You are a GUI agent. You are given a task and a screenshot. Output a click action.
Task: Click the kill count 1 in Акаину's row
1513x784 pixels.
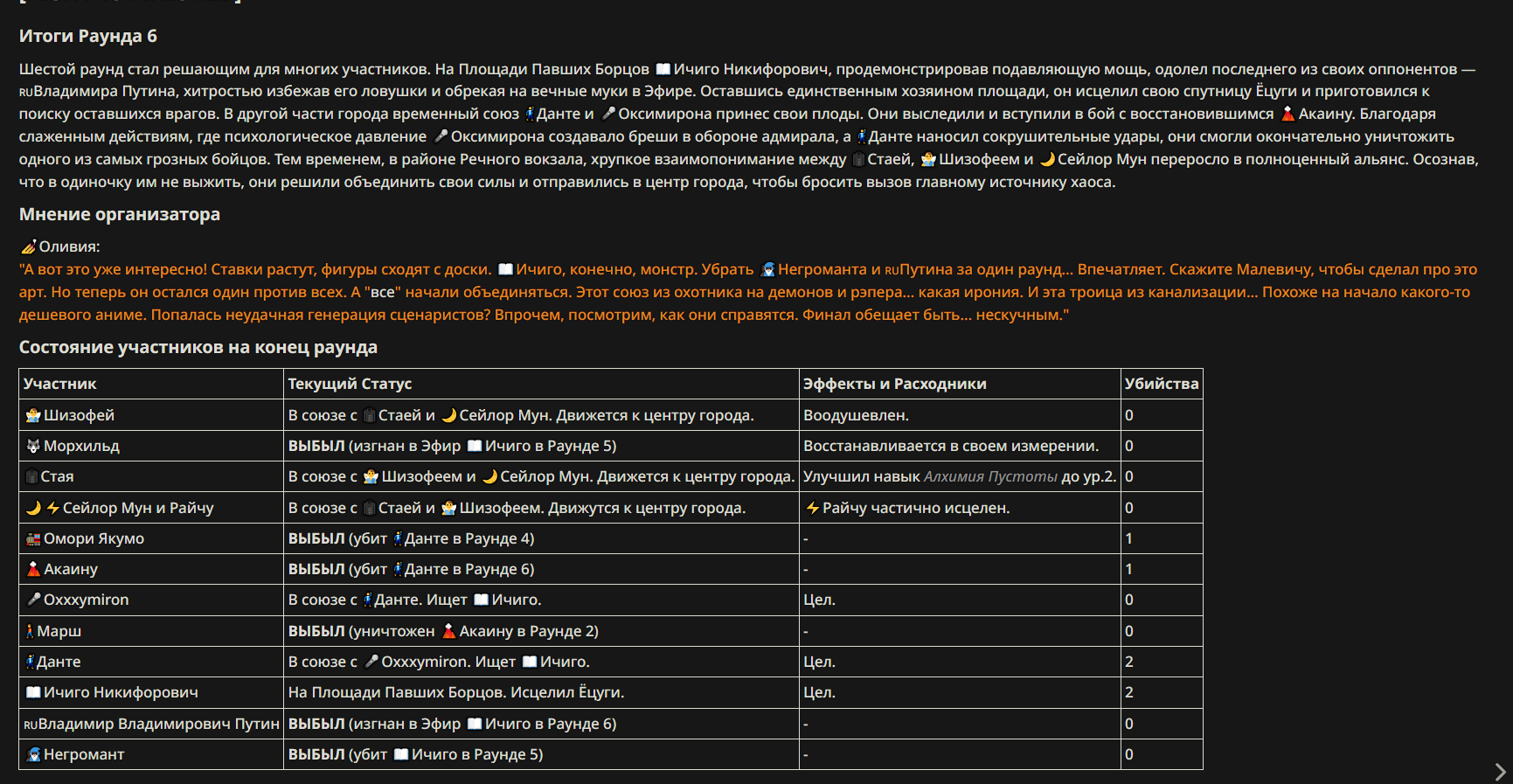click(x=1129, y=569)
